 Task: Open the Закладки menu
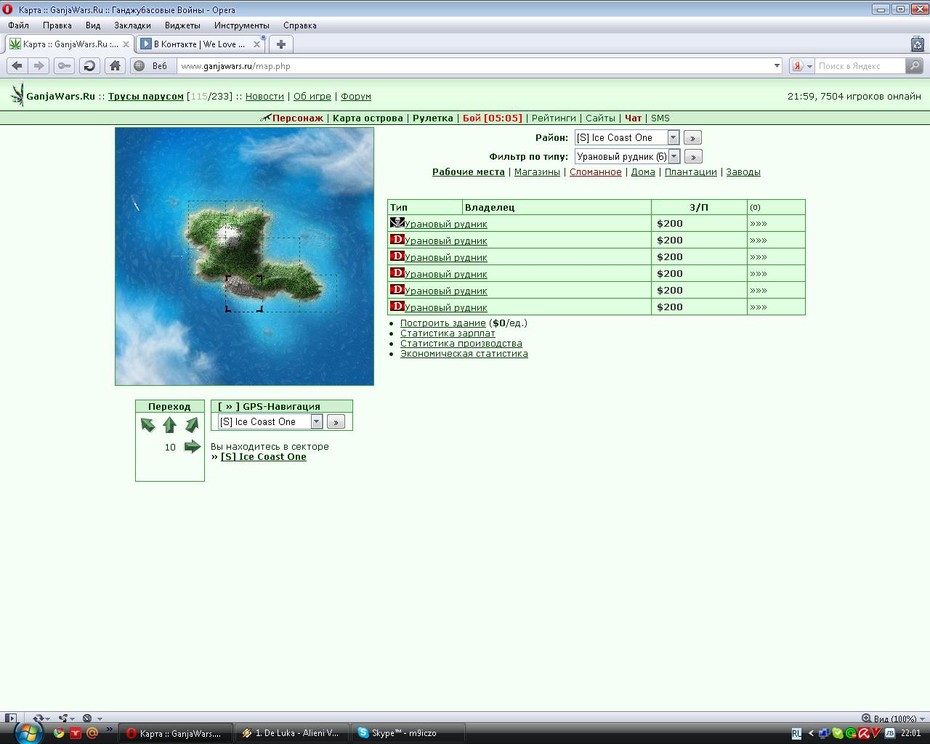pyautogui.click(x=132, y=26)
